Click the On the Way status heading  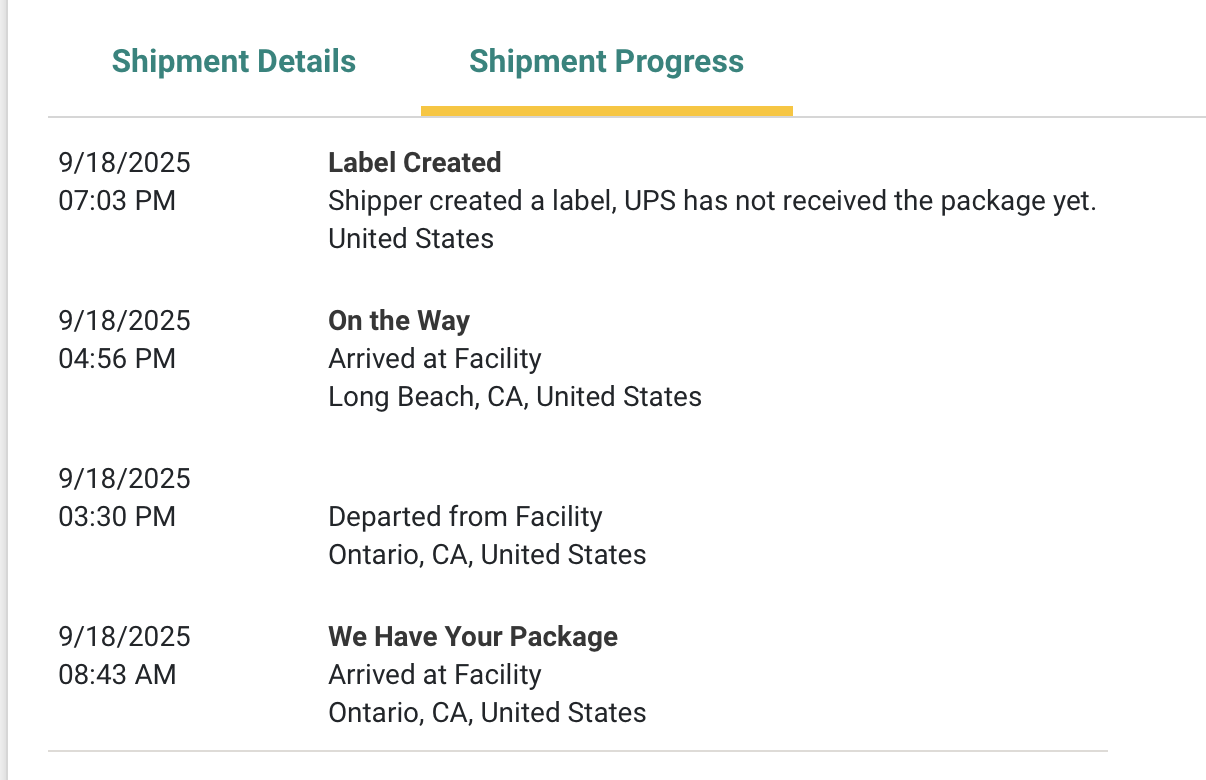pyautogui.click(x=398, y=321)
